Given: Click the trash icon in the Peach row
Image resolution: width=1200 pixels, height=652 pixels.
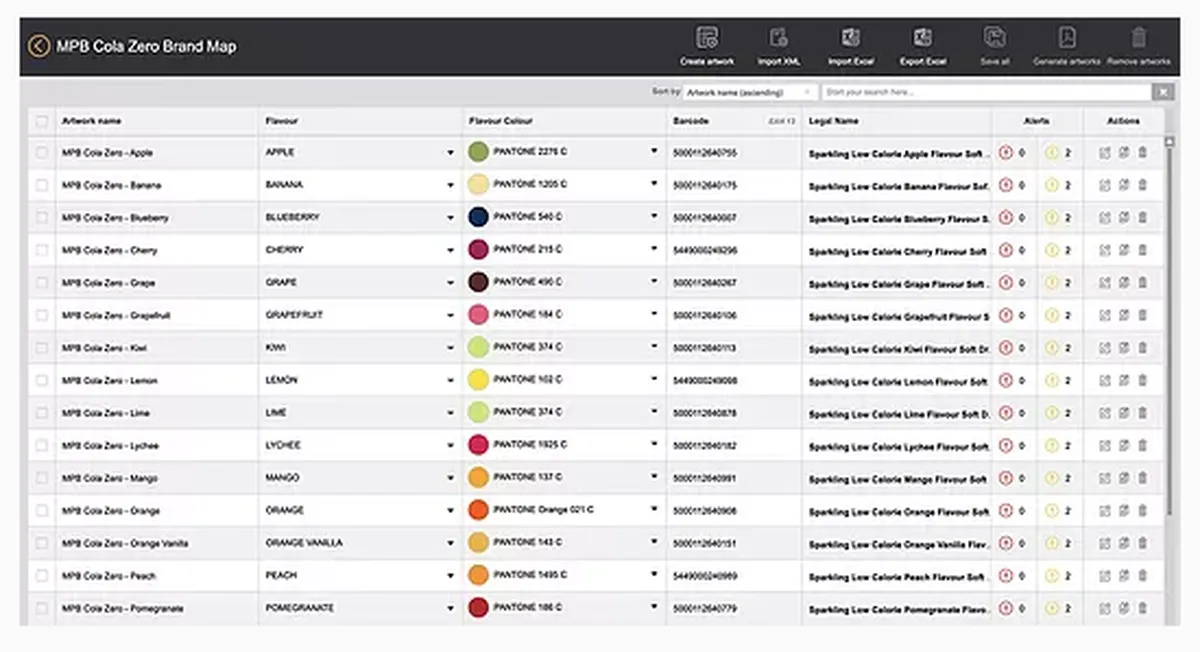Looking at the screenshot, I should click(1143, 575).
